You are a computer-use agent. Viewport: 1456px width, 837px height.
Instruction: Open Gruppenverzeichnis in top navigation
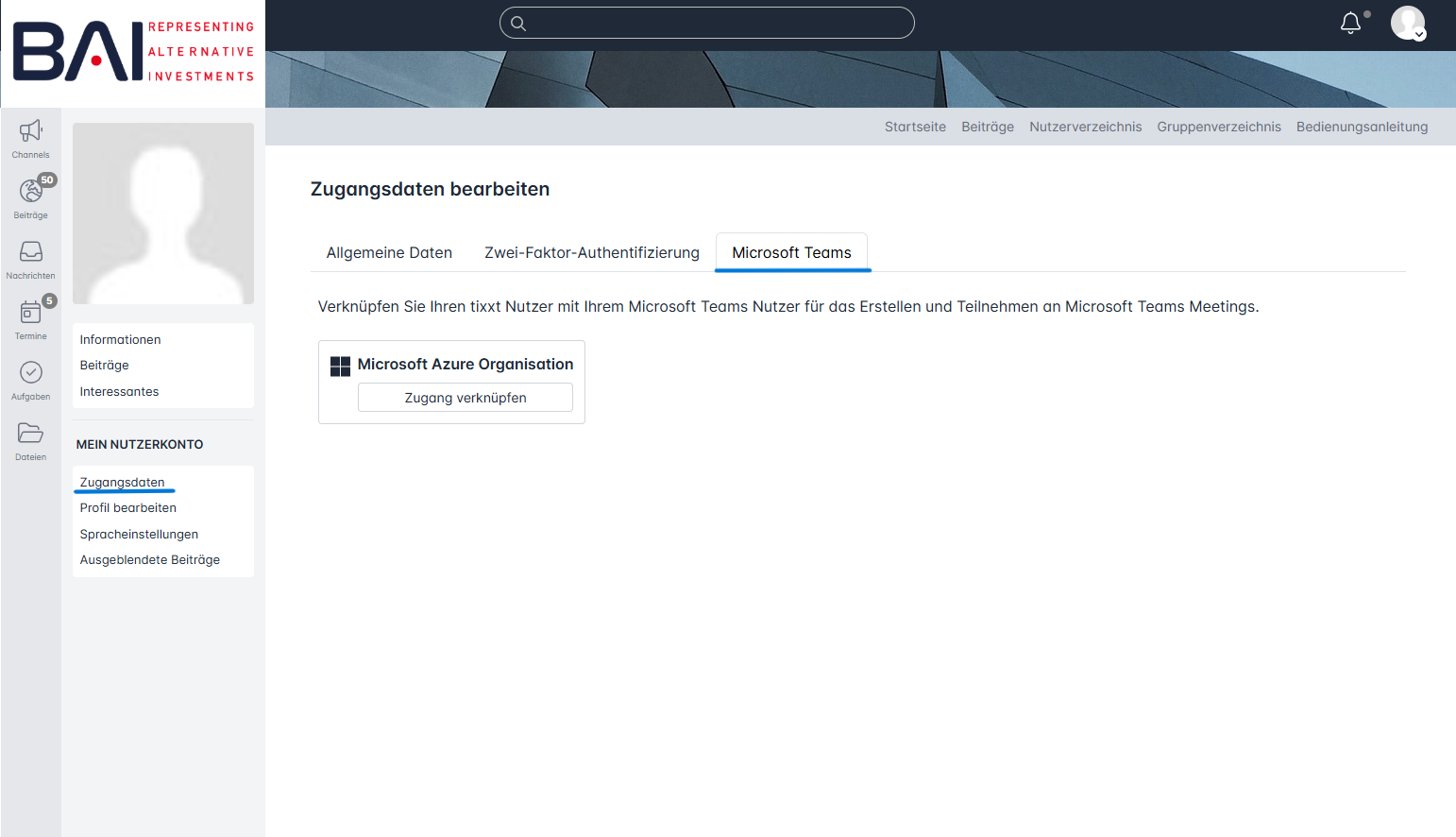[x=1218, y=128]
